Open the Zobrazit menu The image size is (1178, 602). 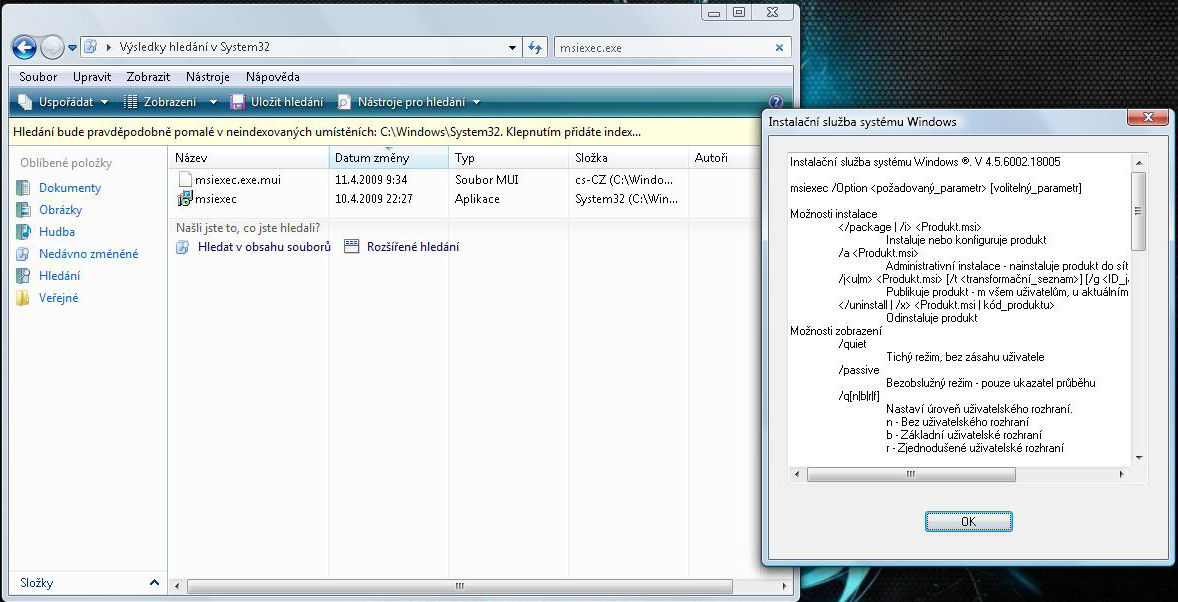click(148, 77)
